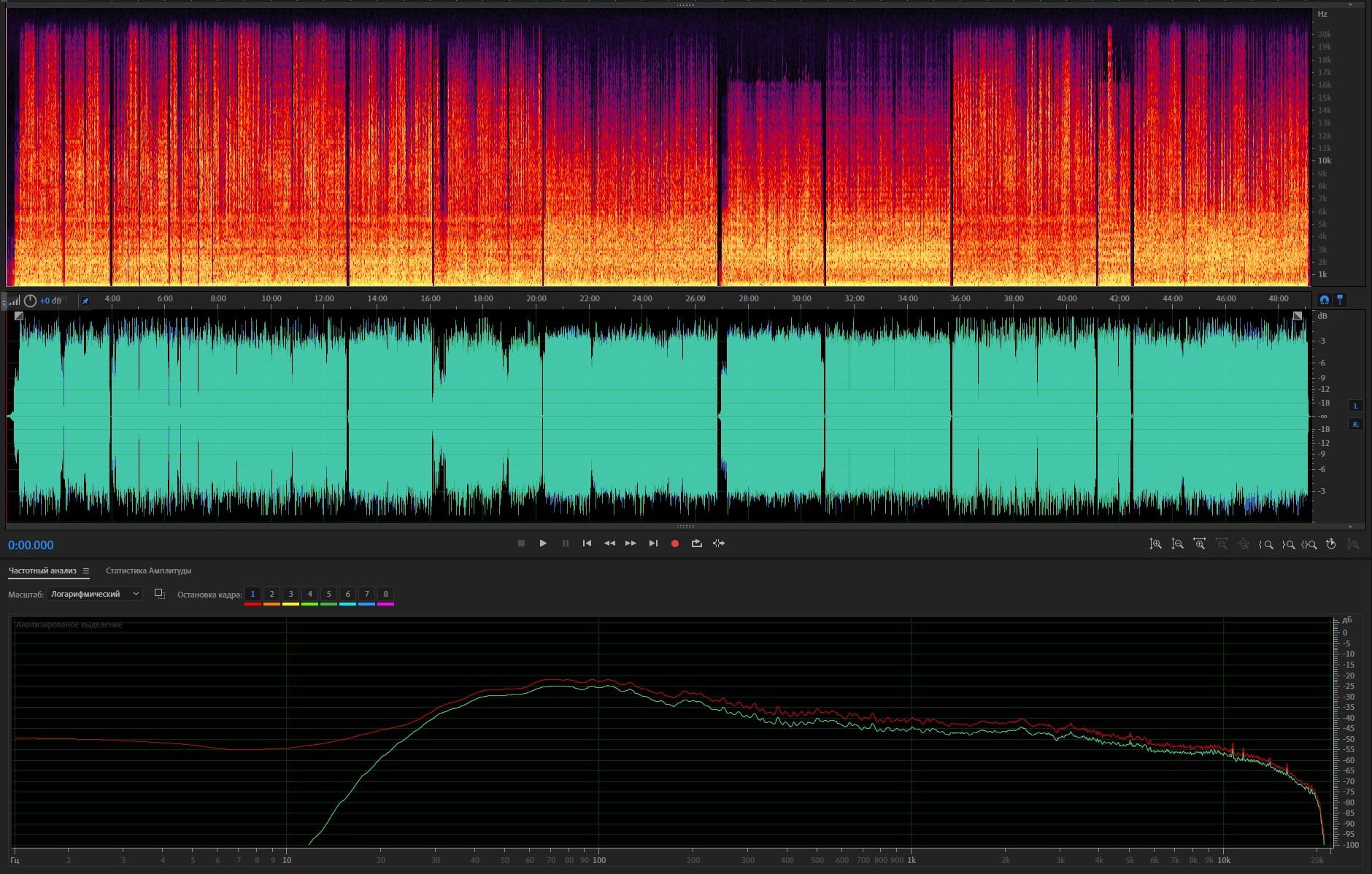1372x874 pixels.
Task: Click hold frame button 3
Action: tap(290, 595)
